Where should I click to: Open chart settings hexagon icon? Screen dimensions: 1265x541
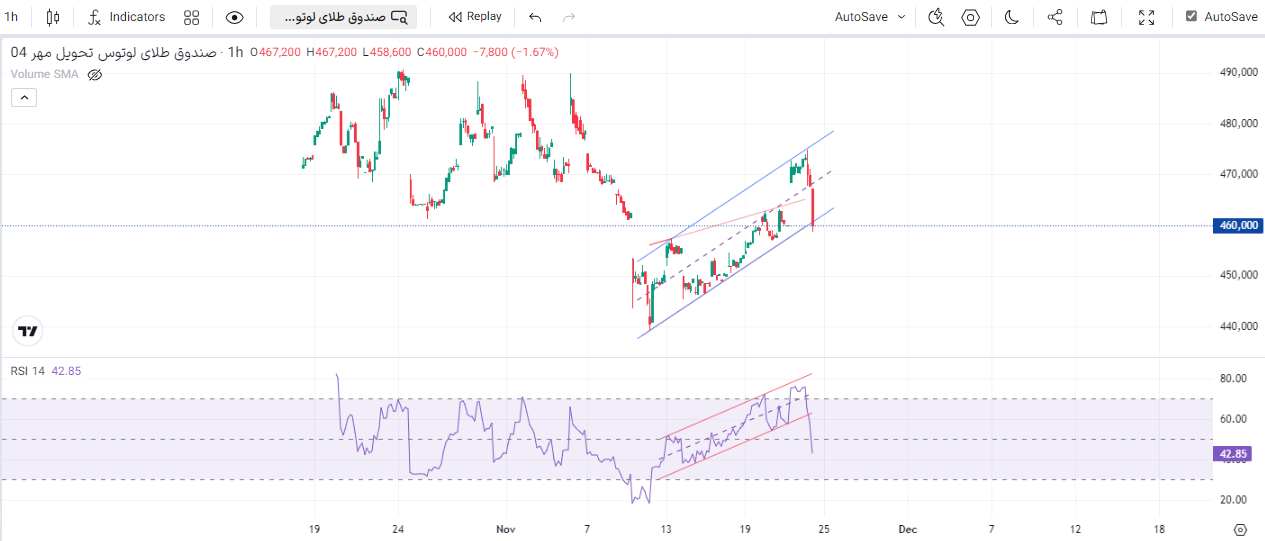(x=970, y=17)
